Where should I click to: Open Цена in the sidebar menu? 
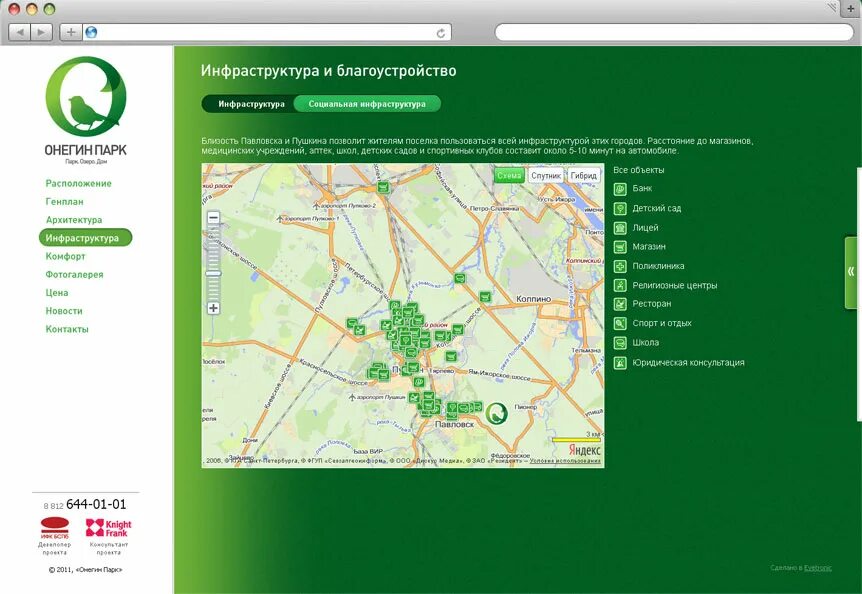click(57, 292)
